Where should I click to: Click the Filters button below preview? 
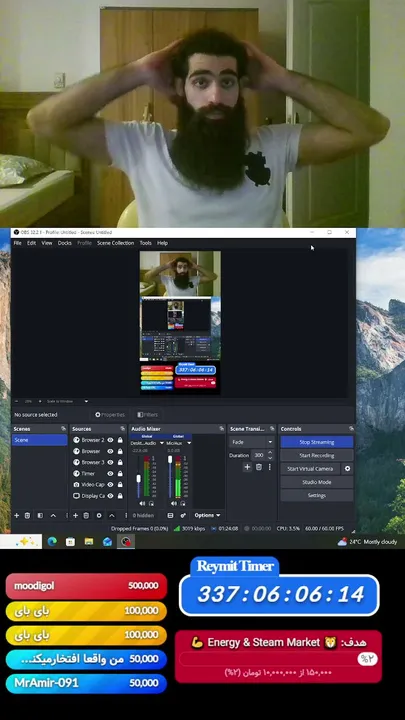[x=147, y=415]
